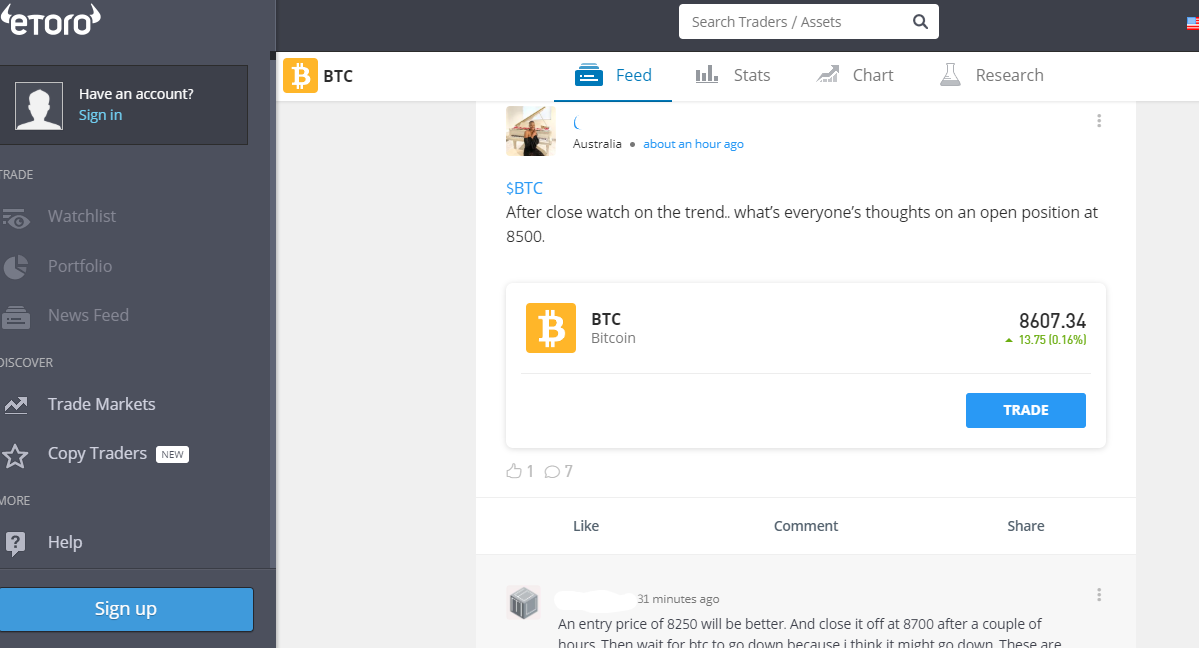Click the orange Bitcoin icon in header
The image size is (1199, 648).
[x=300, y=76]
